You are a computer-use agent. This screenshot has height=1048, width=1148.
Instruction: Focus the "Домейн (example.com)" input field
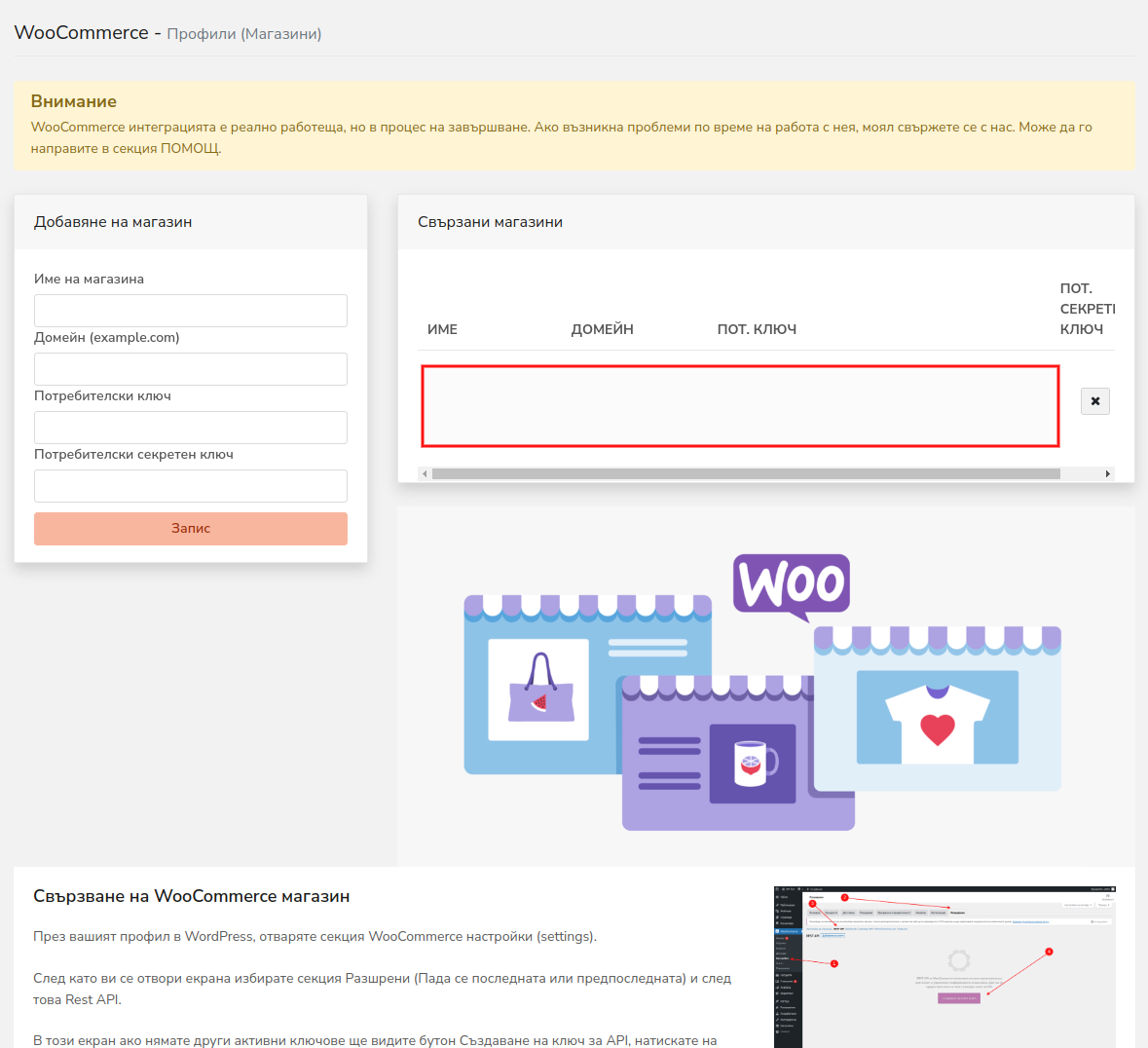tap(190, 369)
